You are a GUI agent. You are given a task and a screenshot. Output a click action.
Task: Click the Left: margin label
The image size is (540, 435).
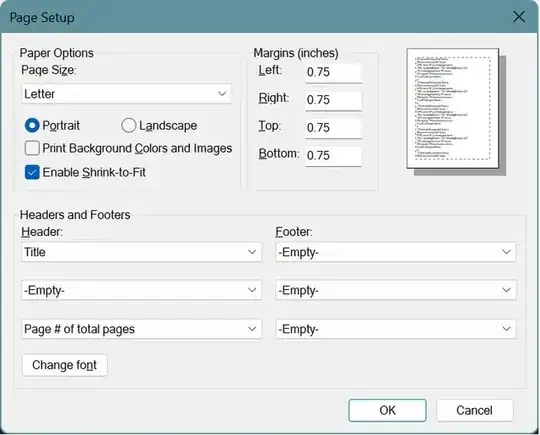point(270,70)
